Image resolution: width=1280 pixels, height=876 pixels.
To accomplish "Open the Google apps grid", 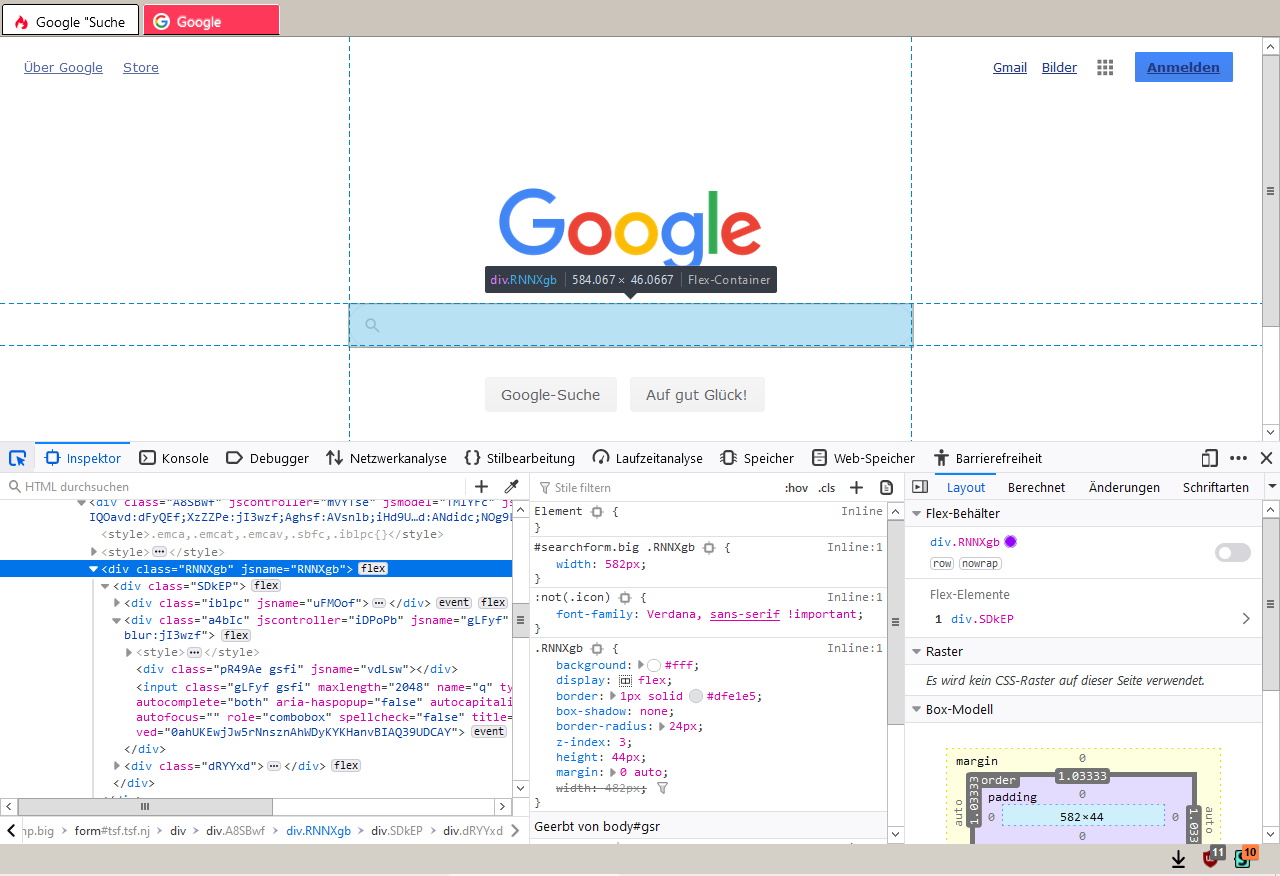I will [1105, 67].
